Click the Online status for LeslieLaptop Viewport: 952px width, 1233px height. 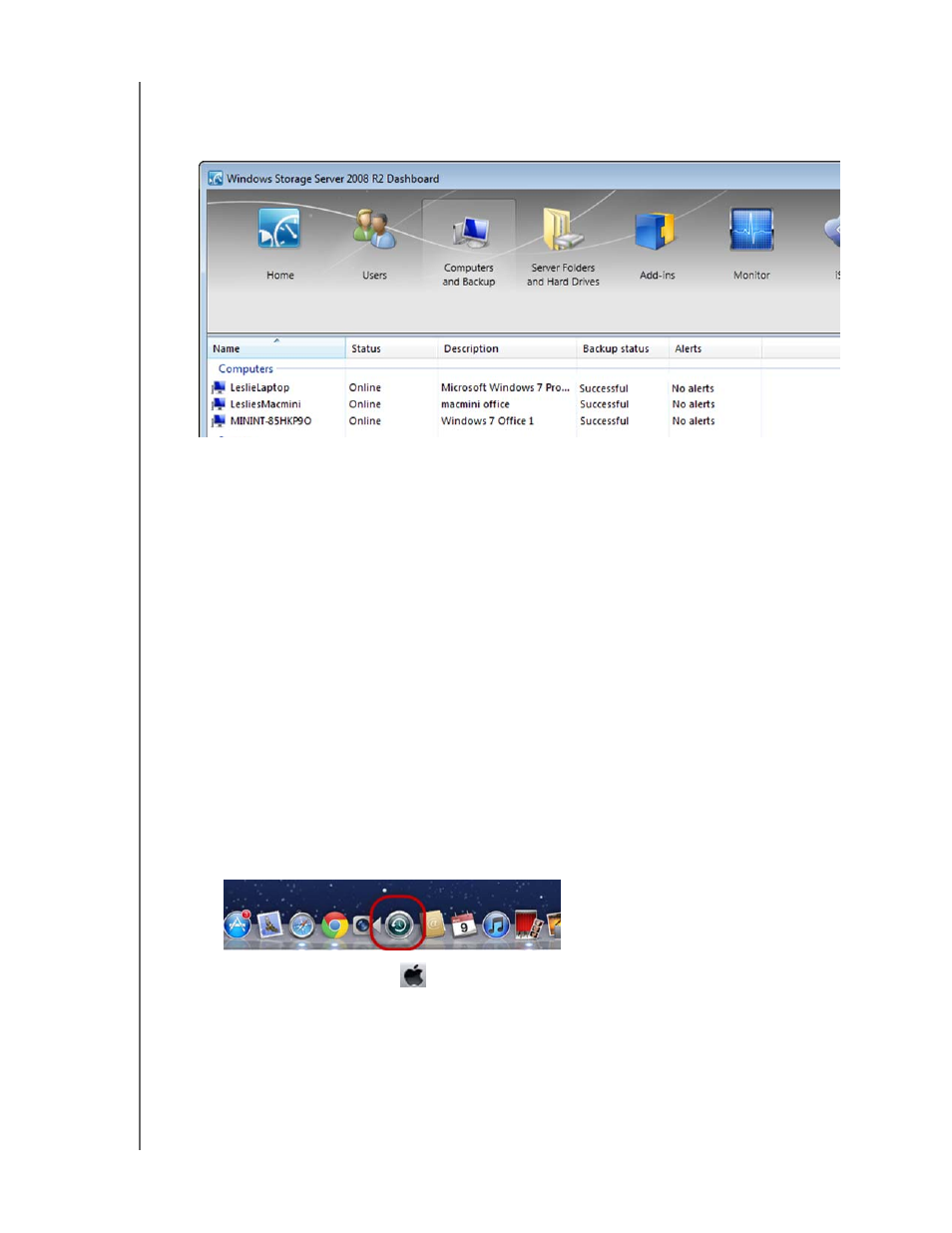click(365, 387)
